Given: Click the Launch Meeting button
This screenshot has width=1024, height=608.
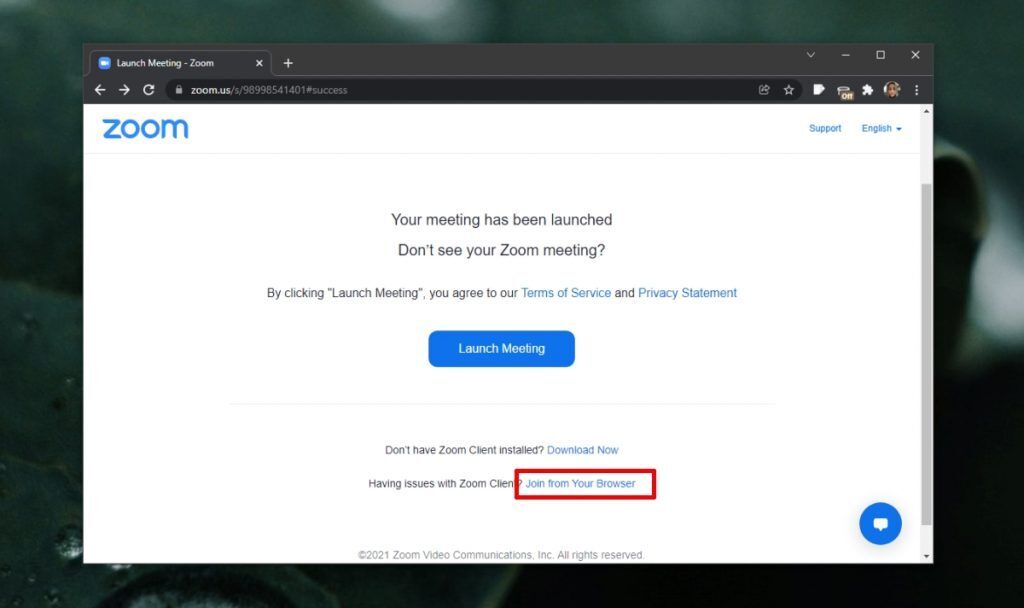Looking at the screenshot, I should [501, 348].
